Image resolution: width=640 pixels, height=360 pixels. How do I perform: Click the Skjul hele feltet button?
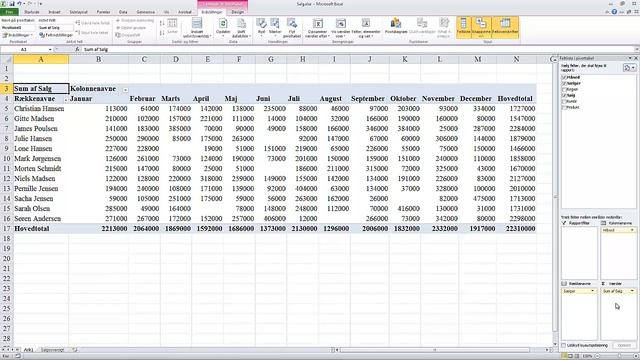(x=92, y=32)
